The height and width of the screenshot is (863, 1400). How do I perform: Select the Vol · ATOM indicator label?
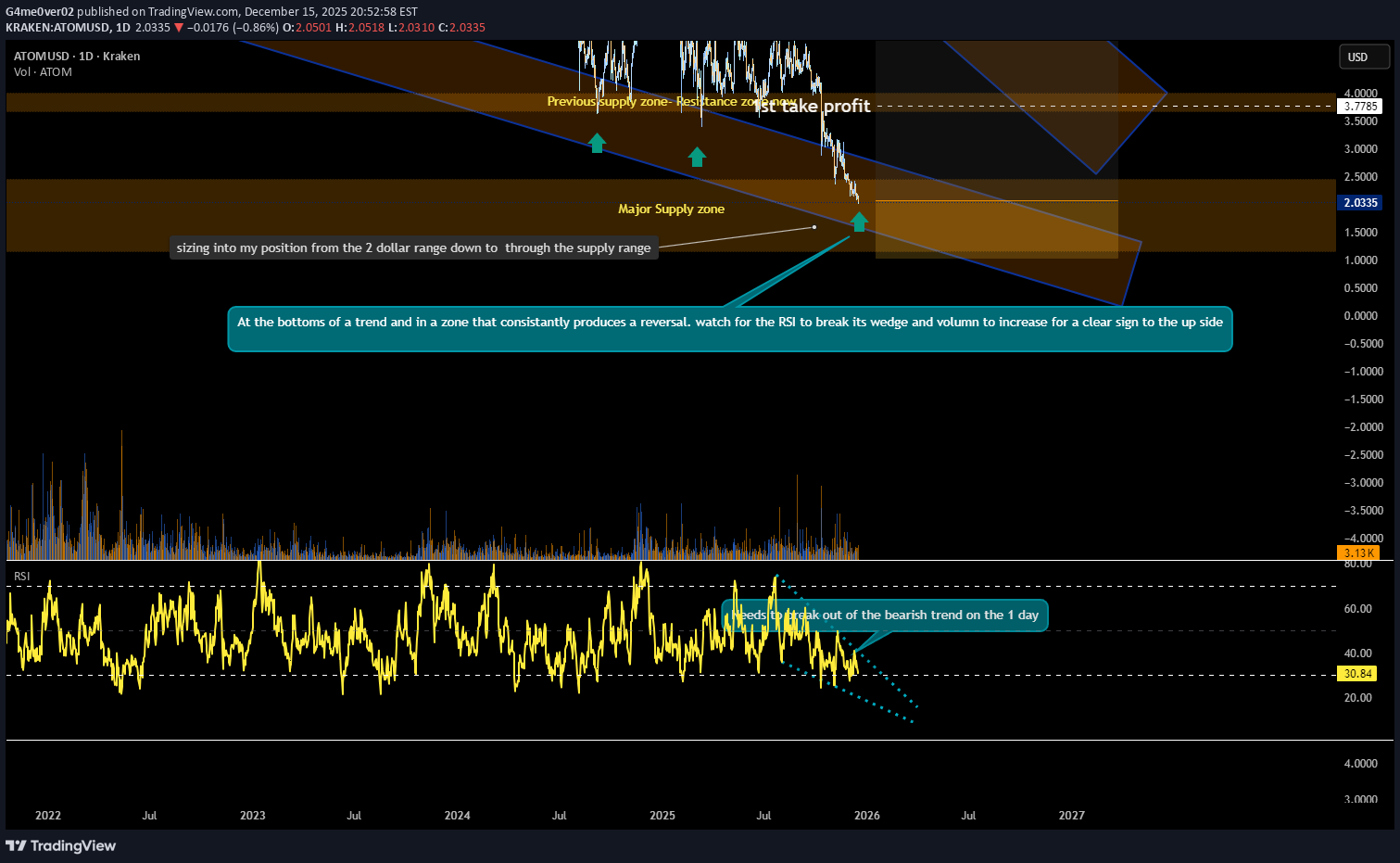click(x=43, y=72)
